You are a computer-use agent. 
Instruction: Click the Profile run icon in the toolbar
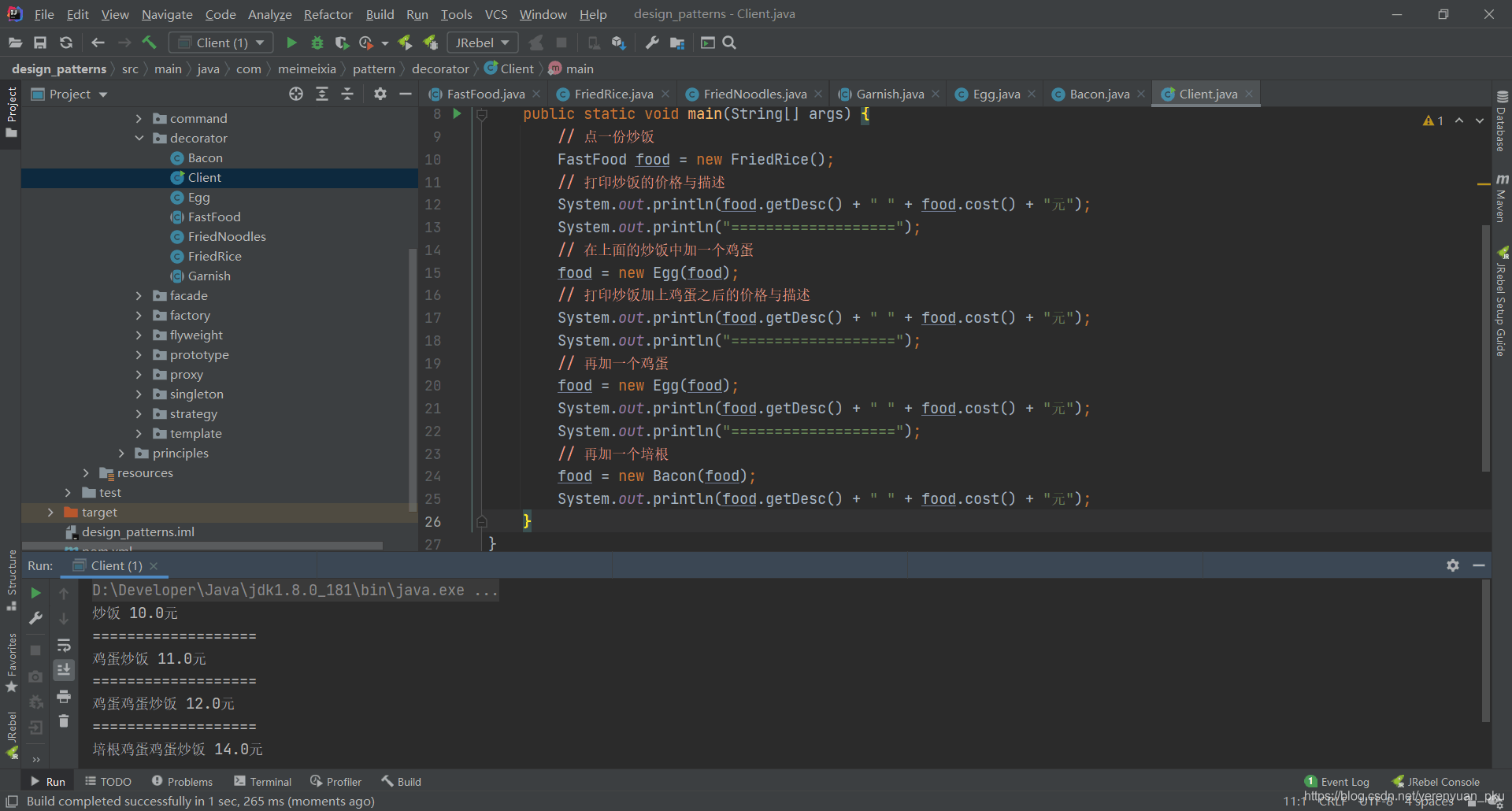(x=366, y=43)
